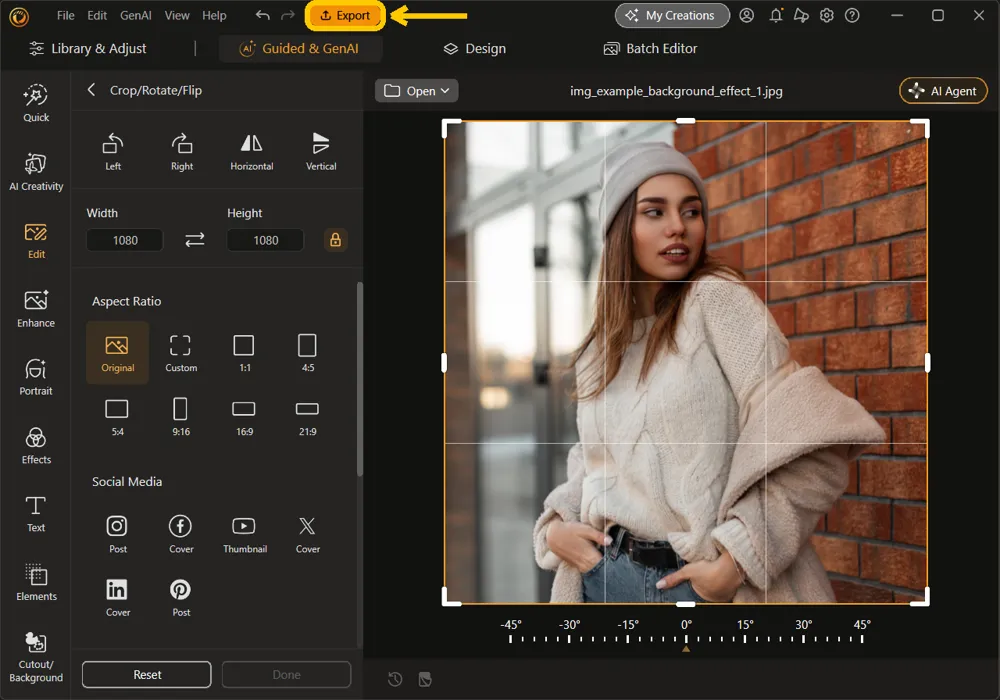
Task: Switch to the Design tab
Action: pos(474,48)
